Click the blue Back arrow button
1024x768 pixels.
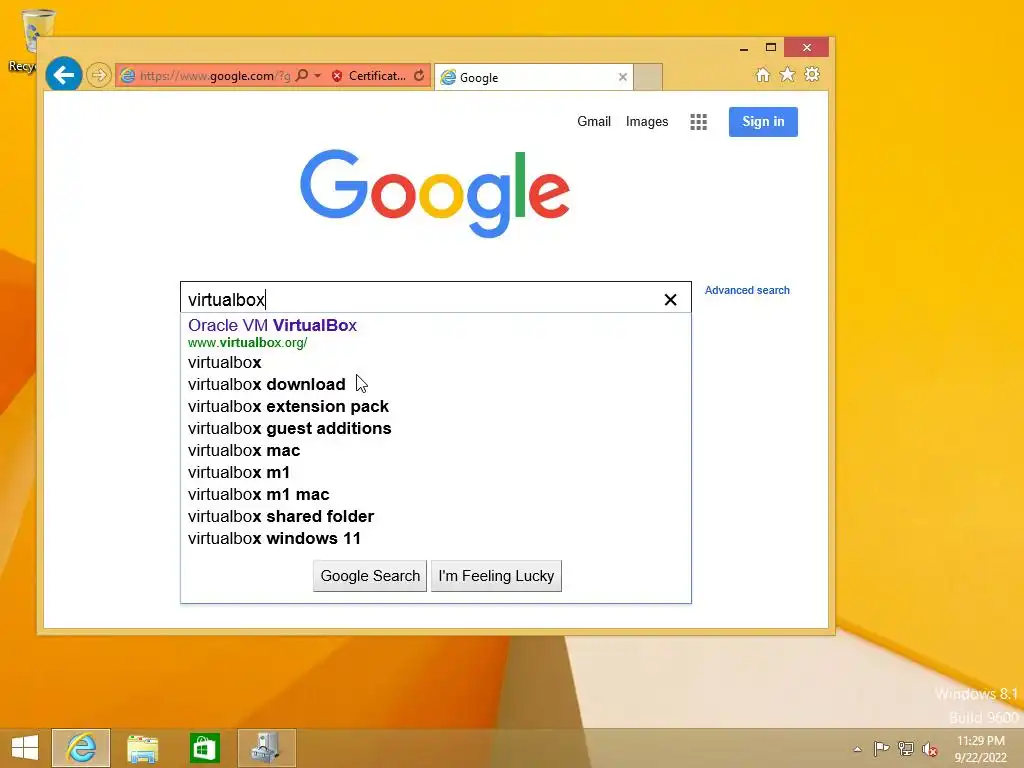63,75
